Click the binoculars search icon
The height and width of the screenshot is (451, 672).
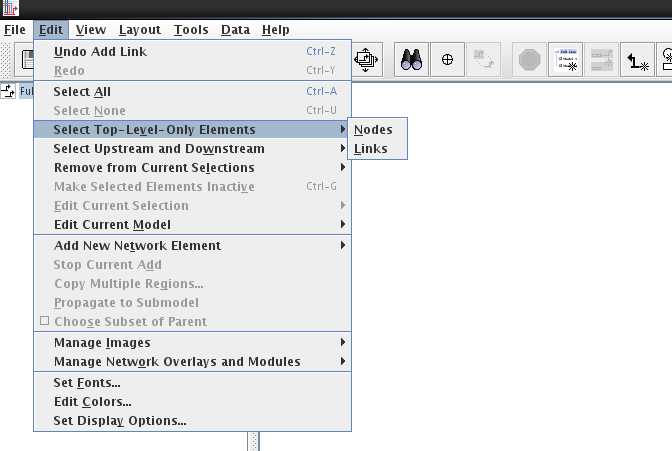[411, 59]
